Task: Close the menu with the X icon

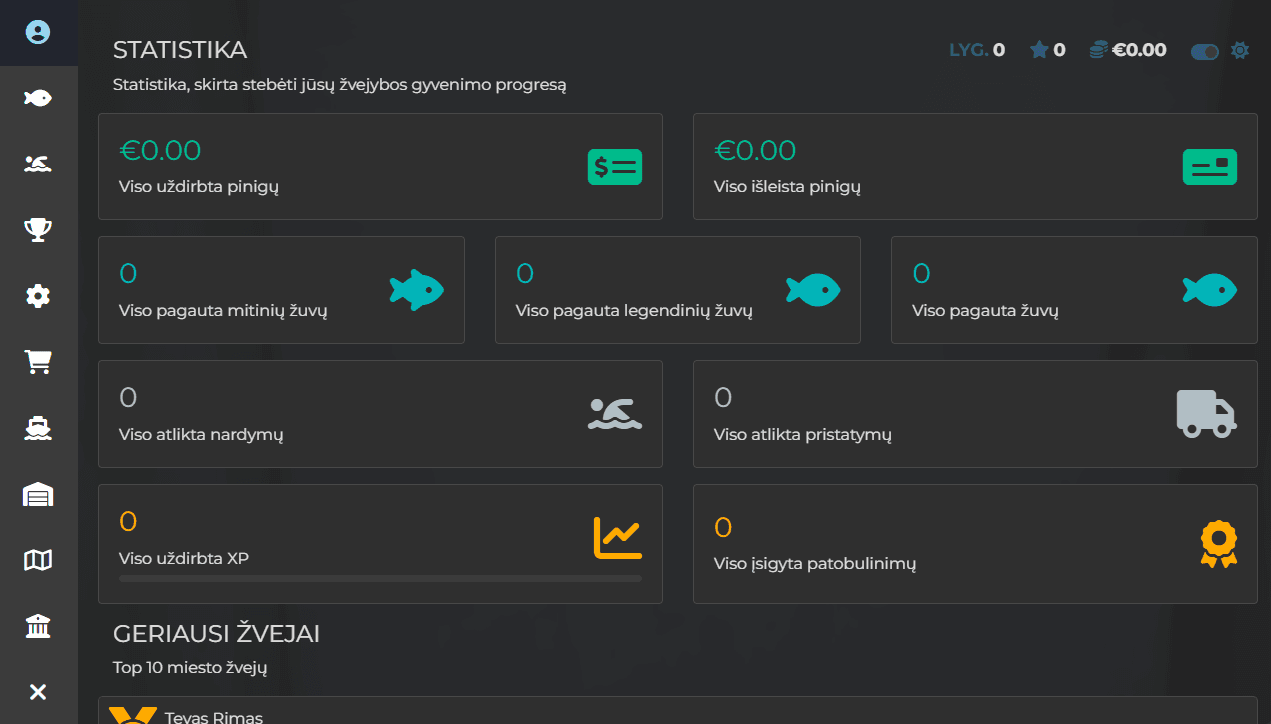Action: tap(38, 692)
